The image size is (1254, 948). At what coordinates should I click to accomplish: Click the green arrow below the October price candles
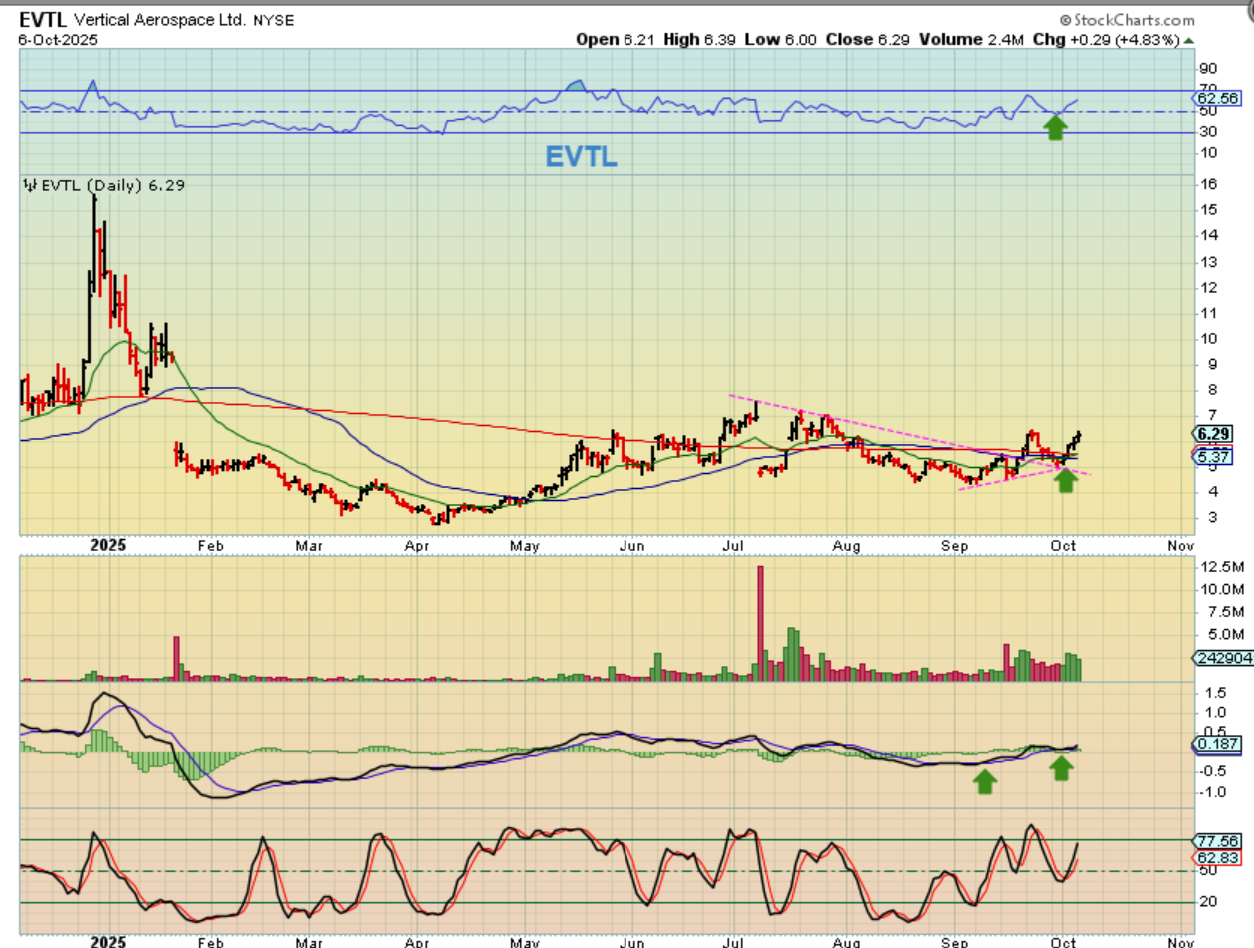[1066, 480]
